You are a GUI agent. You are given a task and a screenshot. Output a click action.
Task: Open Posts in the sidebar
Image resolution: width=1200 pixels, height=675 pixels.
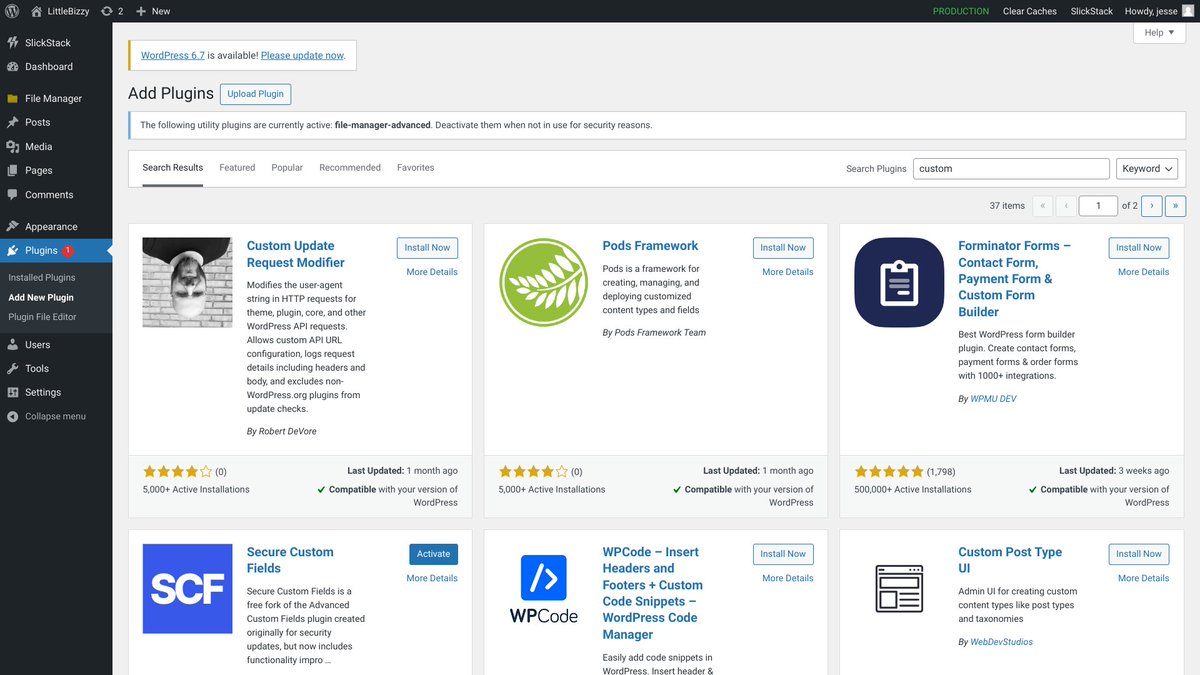point(56,122)
